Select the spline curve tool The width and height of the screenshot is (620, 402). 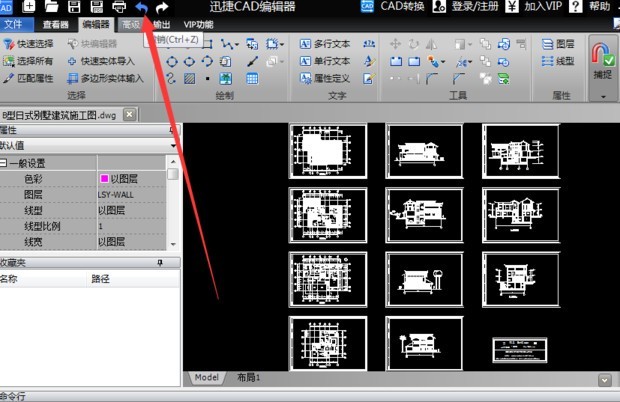171,78
